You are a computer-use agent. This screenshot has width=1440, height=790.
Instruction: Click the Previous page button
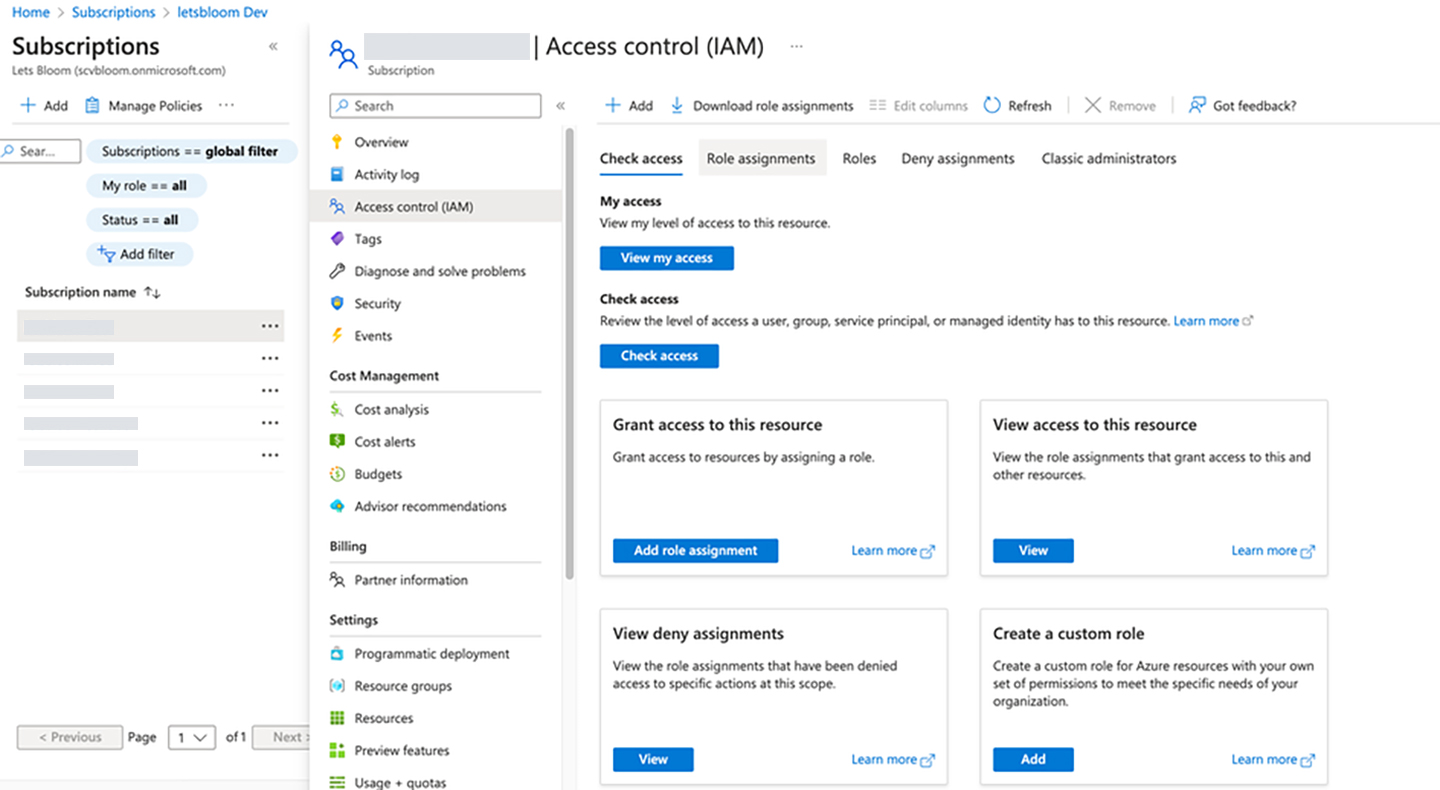point(70,737)
